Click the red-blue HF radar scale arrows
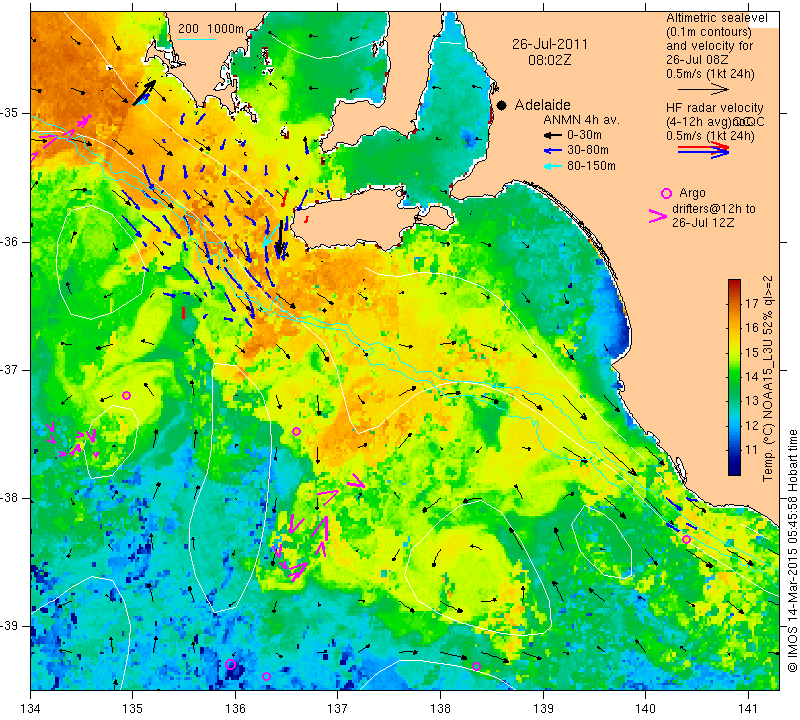Image resolution: width=800 pixels, height=720 pixels. click(703, 150)
